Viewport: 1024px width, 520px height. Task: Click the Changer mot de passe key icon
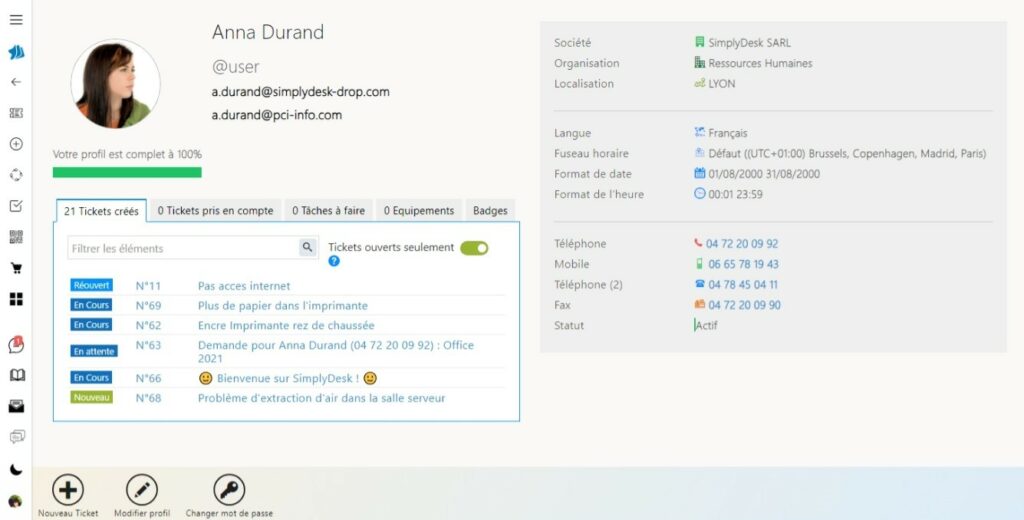click(229, 490)
